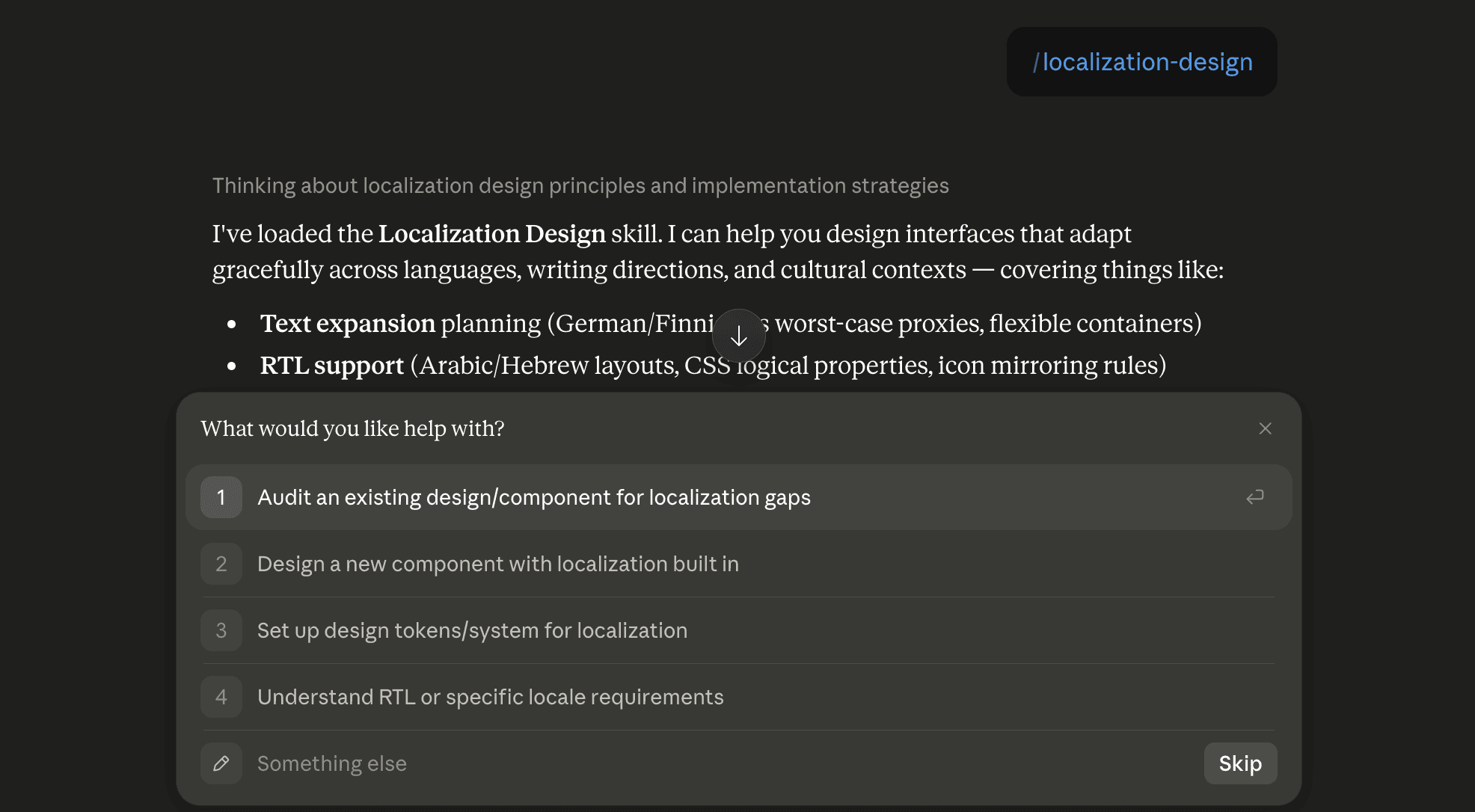Select Understand RTL or specific locale requirements

tap(739, 697)
